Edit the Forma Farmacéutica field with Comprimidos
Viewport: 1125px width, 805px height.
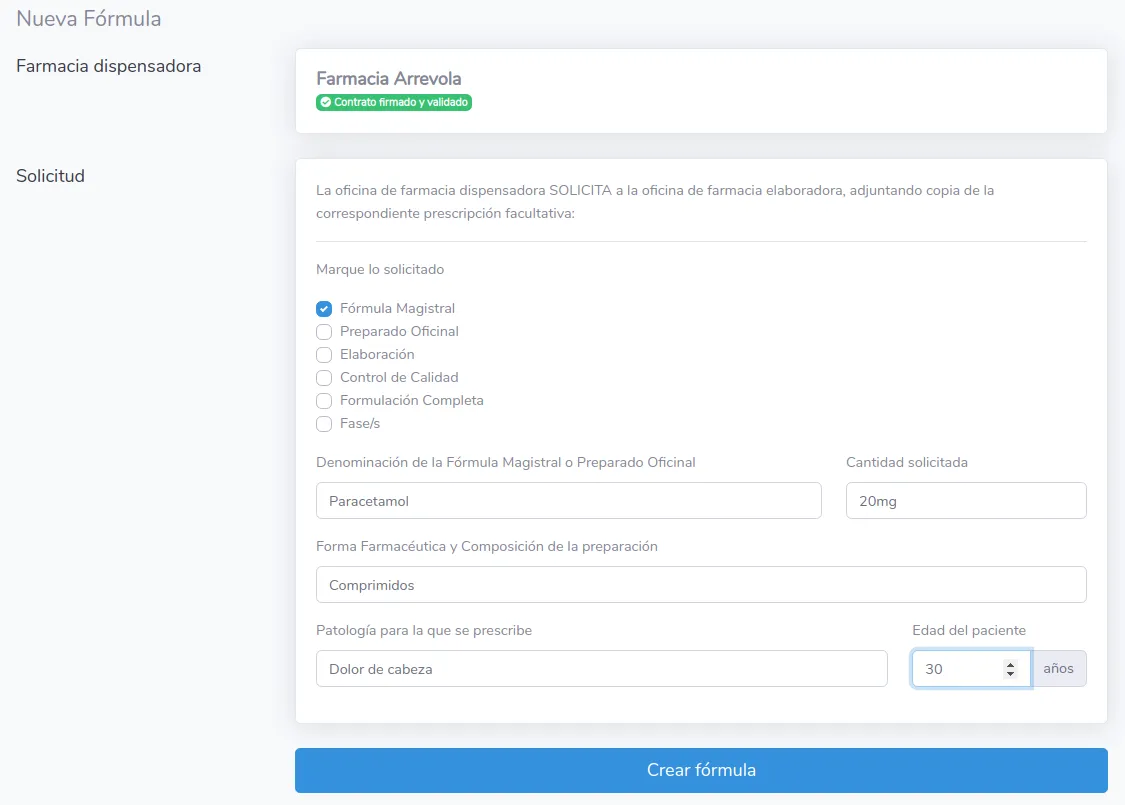701,585
